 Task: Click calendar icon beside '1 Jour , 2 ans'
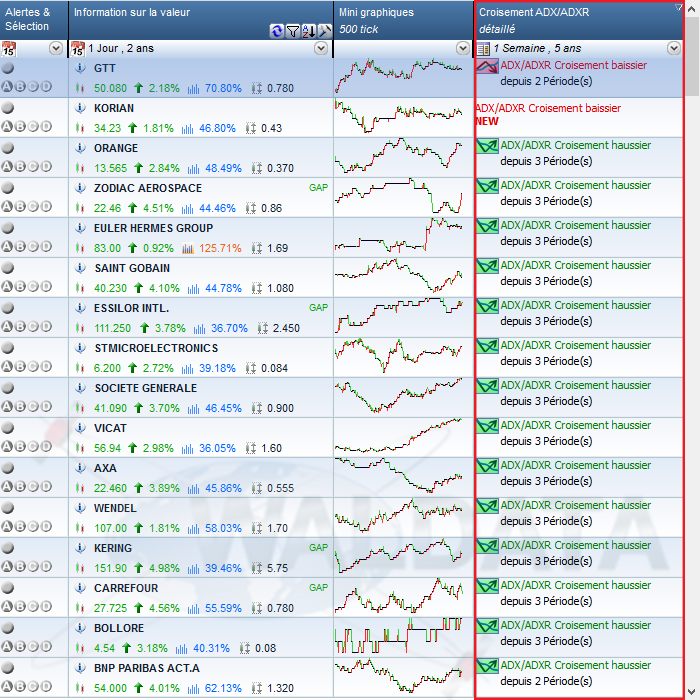pyautogui.click(x=78, y=48)
